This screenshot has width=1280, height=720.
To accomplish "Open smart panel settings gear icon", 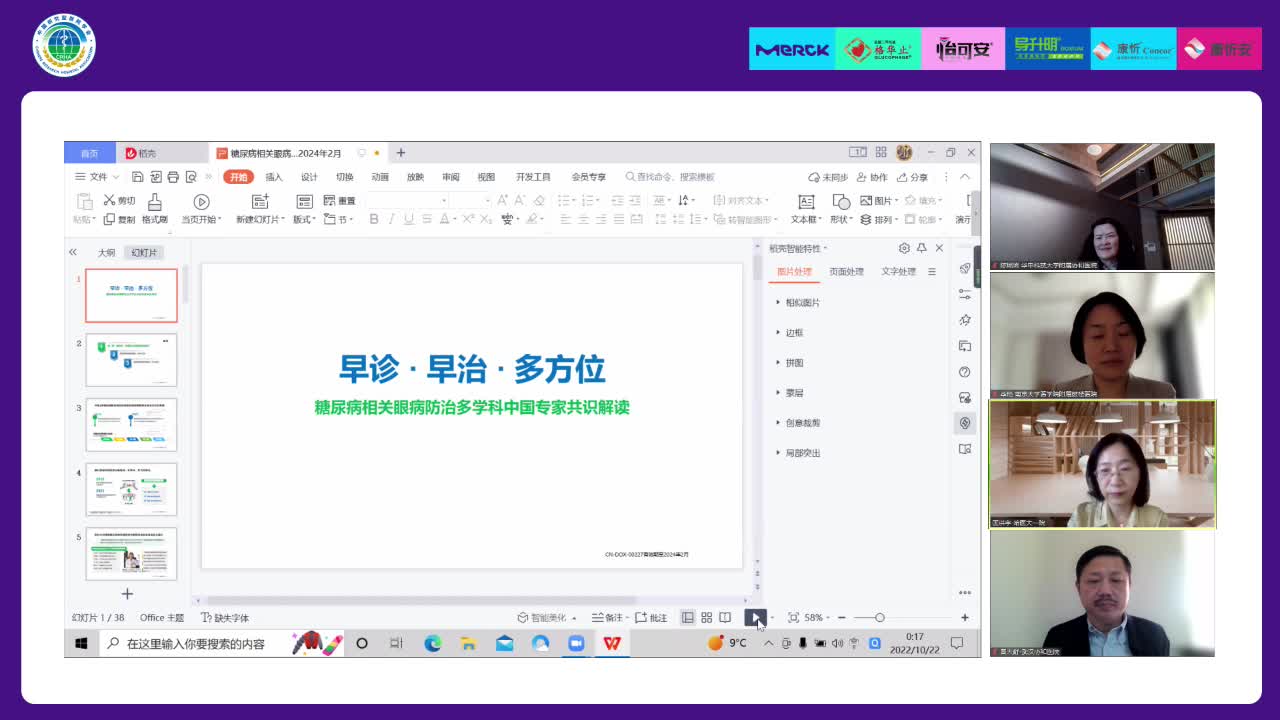I will [904, 248].
